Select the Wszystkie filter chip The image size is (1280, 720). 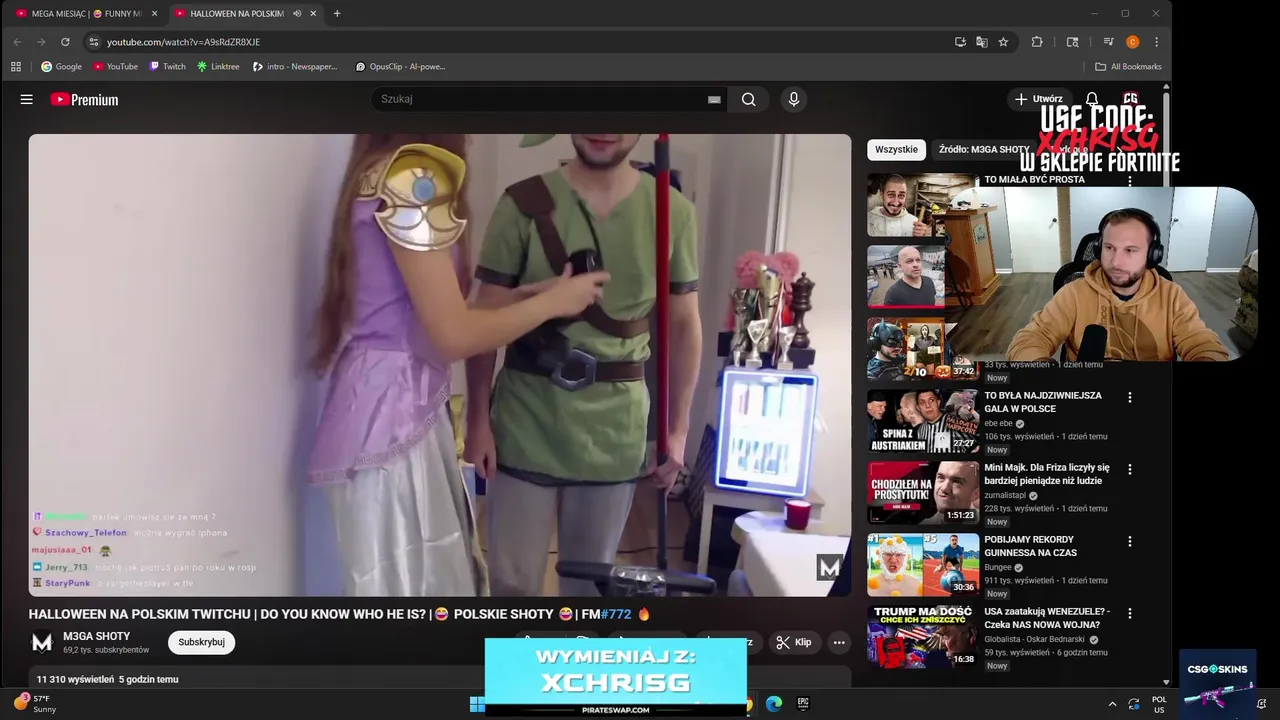896,149
